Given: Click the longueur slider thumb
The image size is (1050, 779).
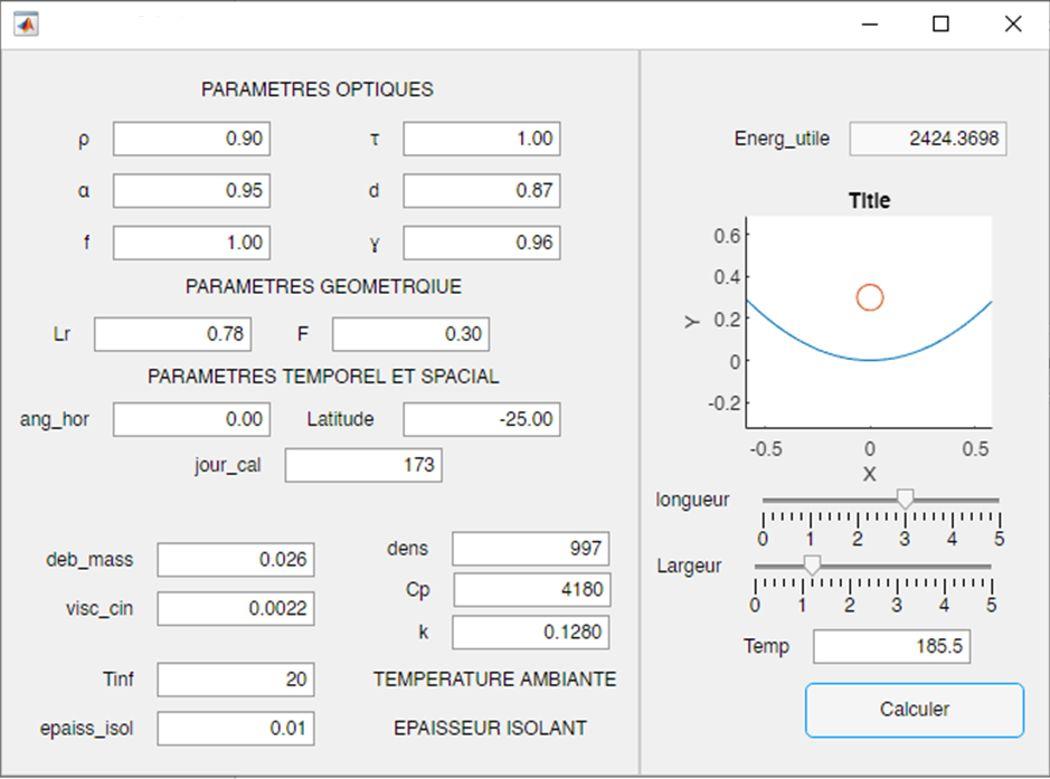Looking at the screenshot, I should pyautogui.click(x=905, y=498).
